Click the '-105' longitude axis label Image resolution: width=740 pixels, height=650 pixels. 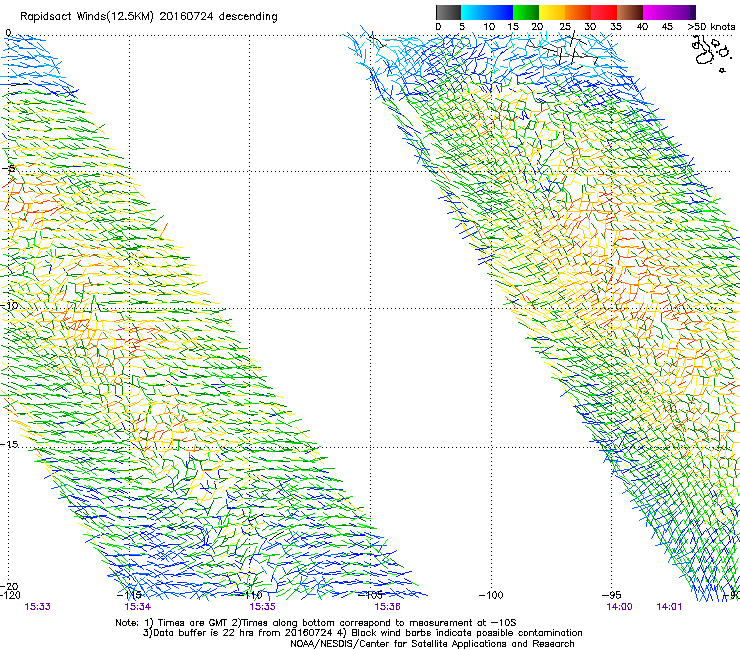[370, 595]
